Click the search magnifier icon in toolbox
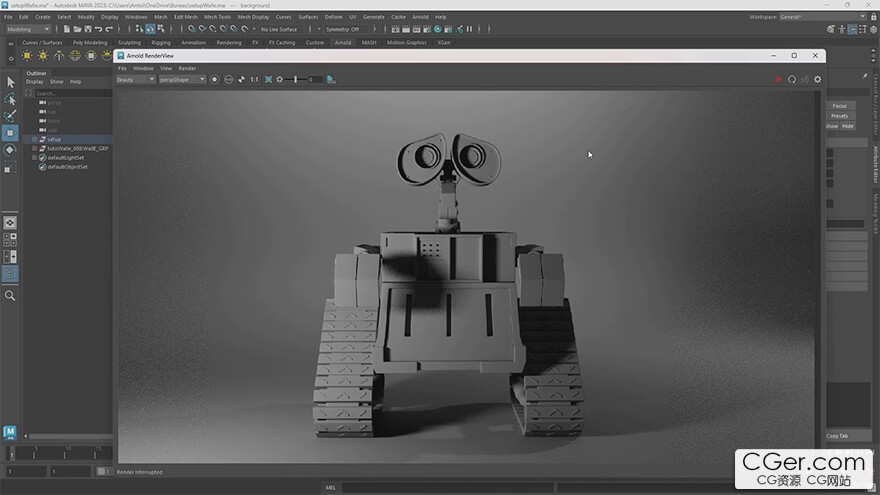 tap(10, 296)
